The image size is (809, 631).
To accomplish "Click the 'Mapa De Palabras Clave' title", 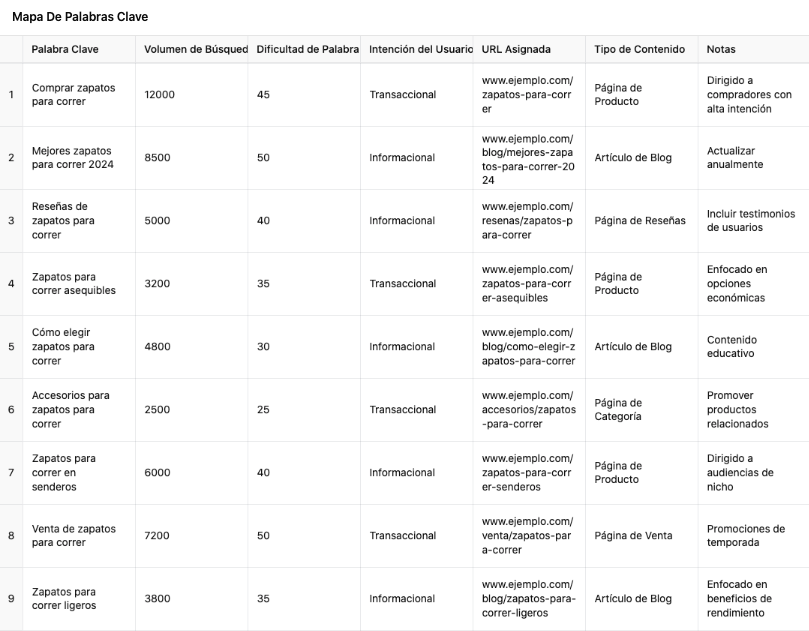I will point(80,17).
